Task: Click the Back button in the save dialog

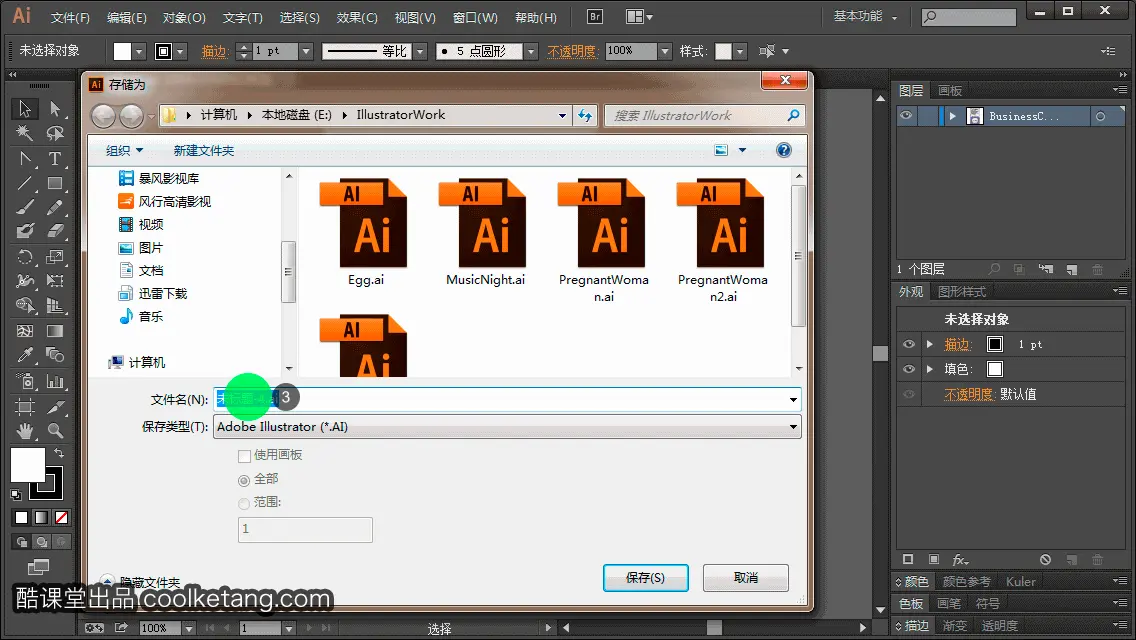Action: click(104, 115)
